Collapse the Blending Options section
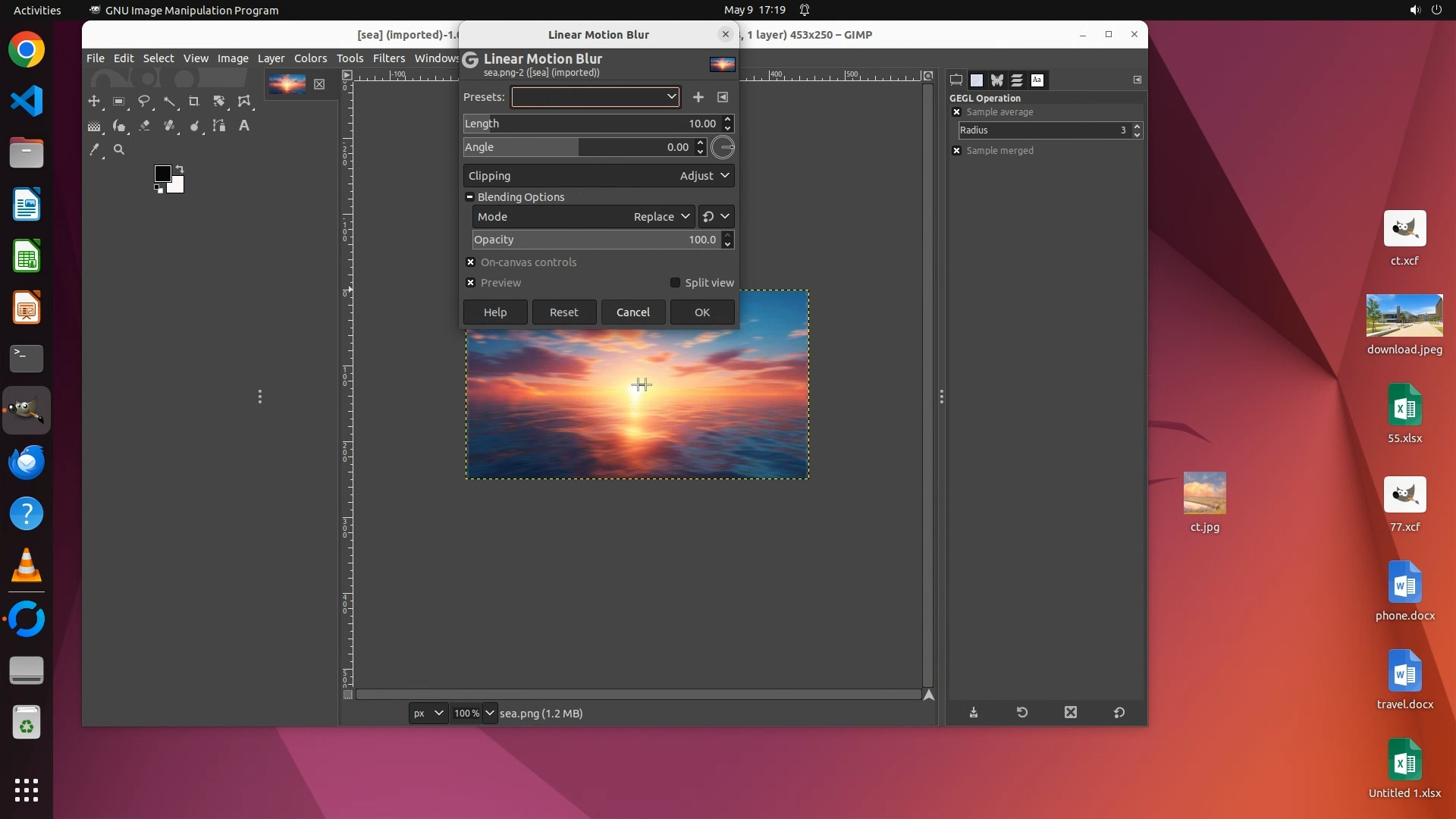 click(469, 197)
